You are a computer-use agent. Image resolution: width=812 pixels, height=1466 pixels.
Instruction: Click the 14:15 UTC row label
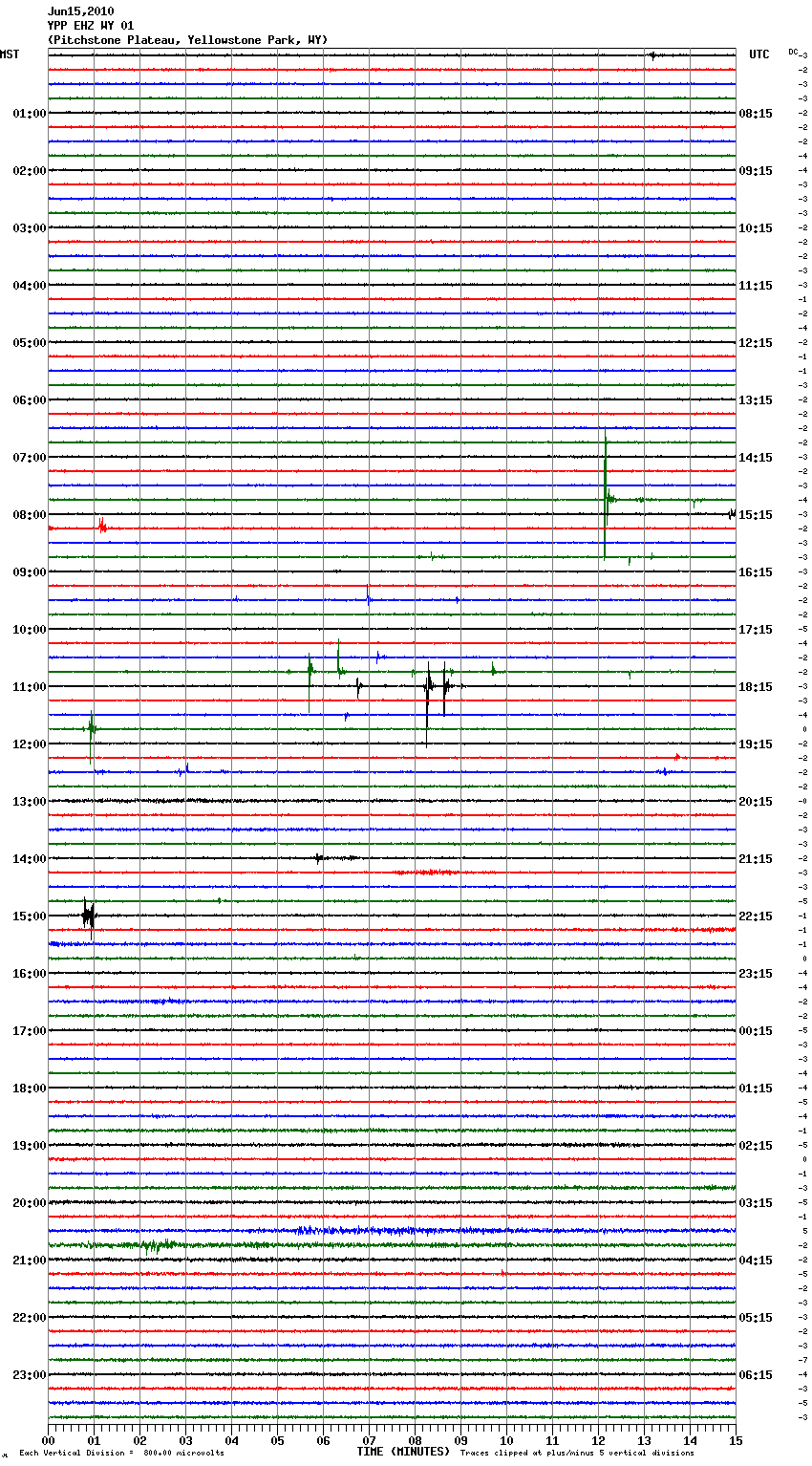756,458
